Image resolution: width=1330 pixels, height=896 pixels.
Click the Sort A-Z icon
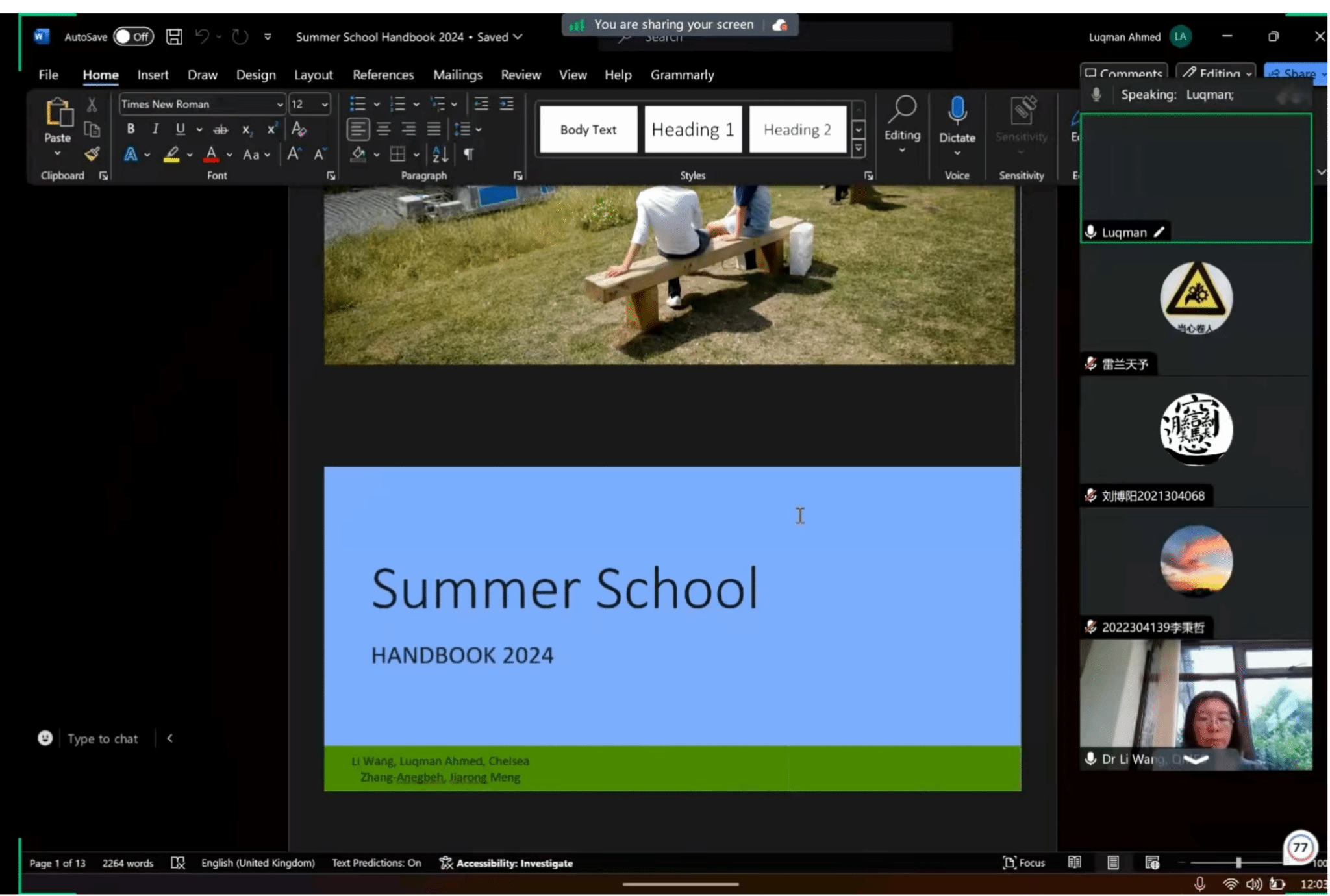(x=440, y=154)
